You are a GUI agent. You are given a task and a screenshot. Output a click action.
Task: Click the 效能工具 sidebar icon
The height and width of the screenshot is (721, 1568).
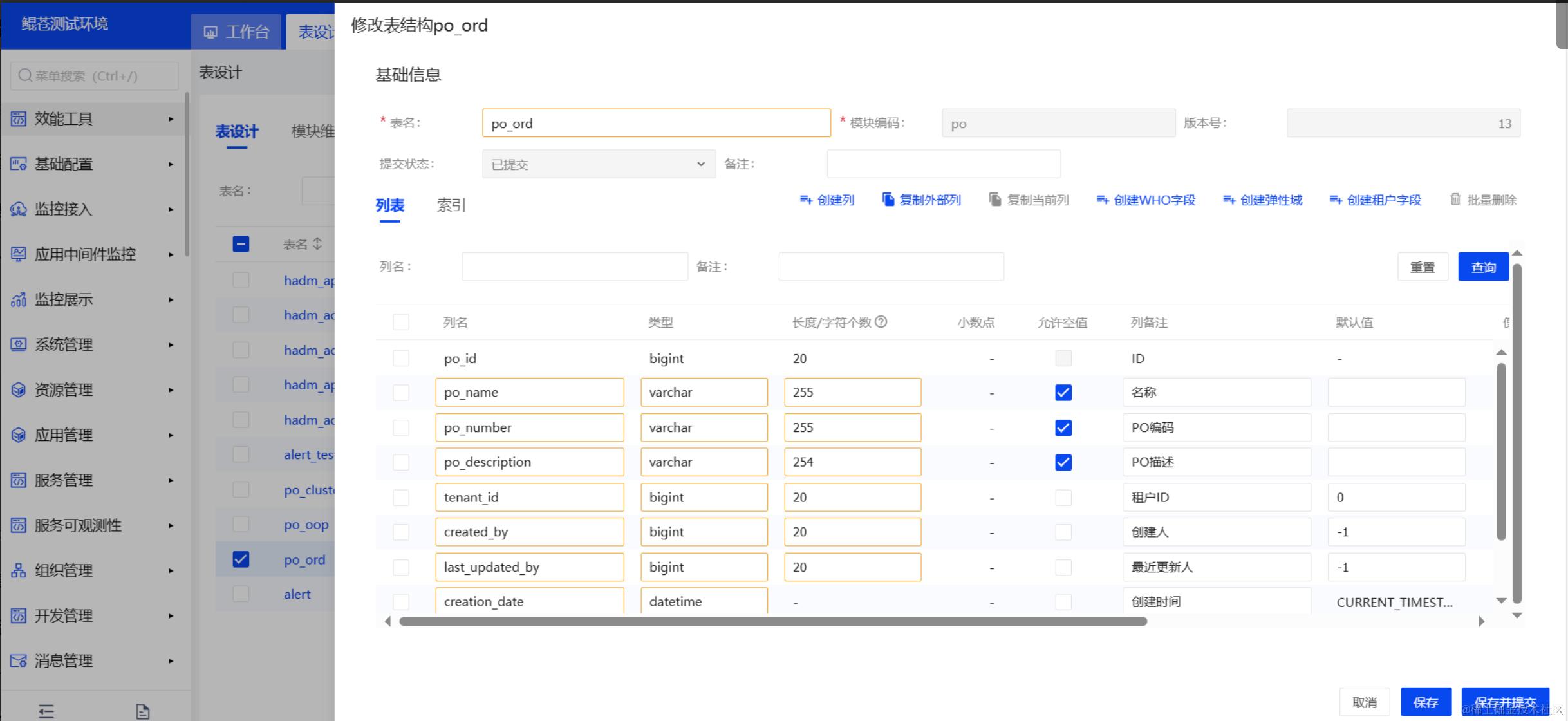coord(19,119)
